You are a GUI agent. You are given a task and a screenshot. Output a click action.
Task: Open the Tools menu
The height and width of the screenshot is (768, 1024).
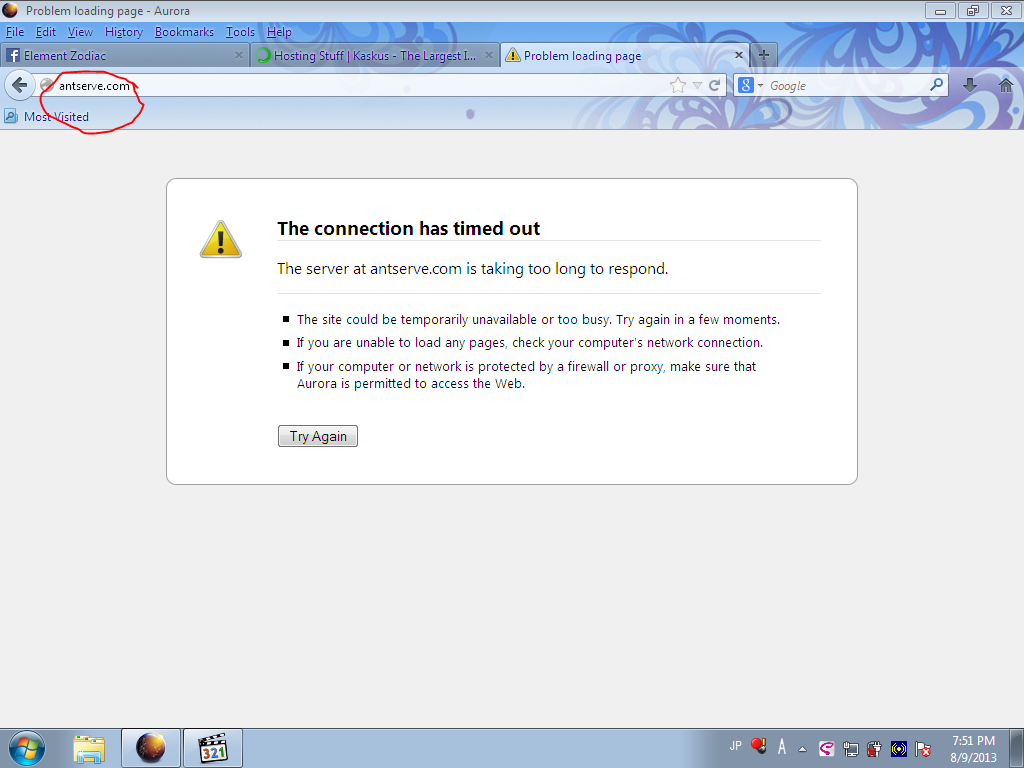point(240,31)
